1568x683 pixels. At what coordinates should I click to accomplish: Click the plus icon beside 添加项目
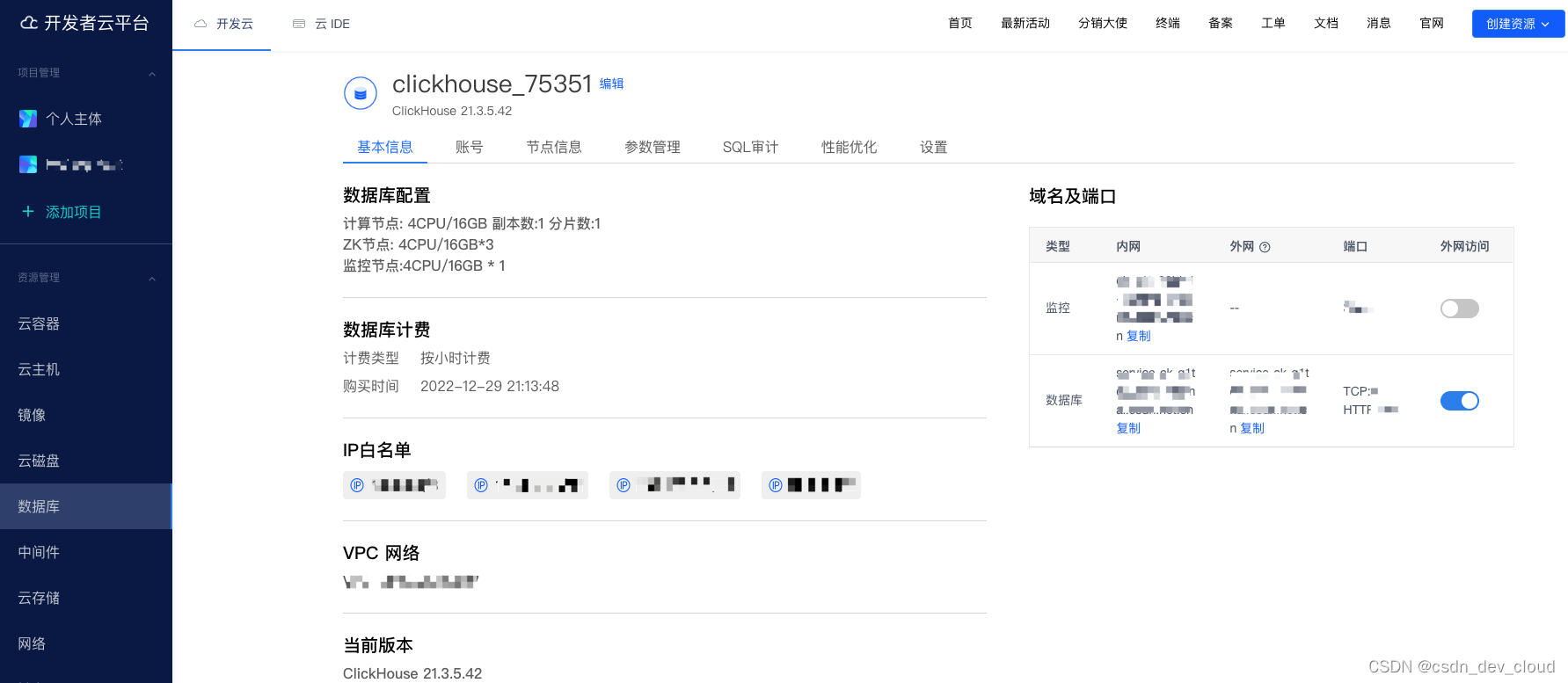click(x=28, y=212)
